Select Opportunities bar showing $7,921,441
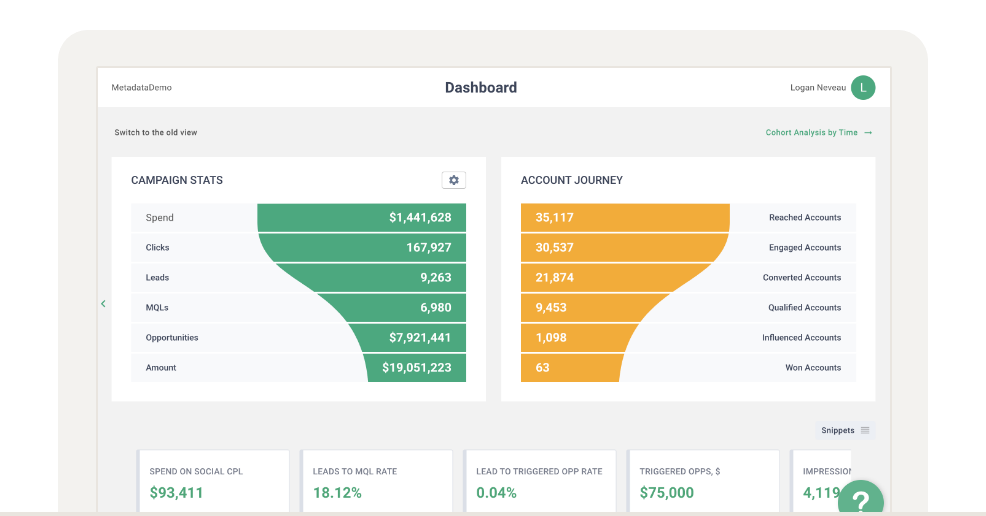 [x=409, y=338]
